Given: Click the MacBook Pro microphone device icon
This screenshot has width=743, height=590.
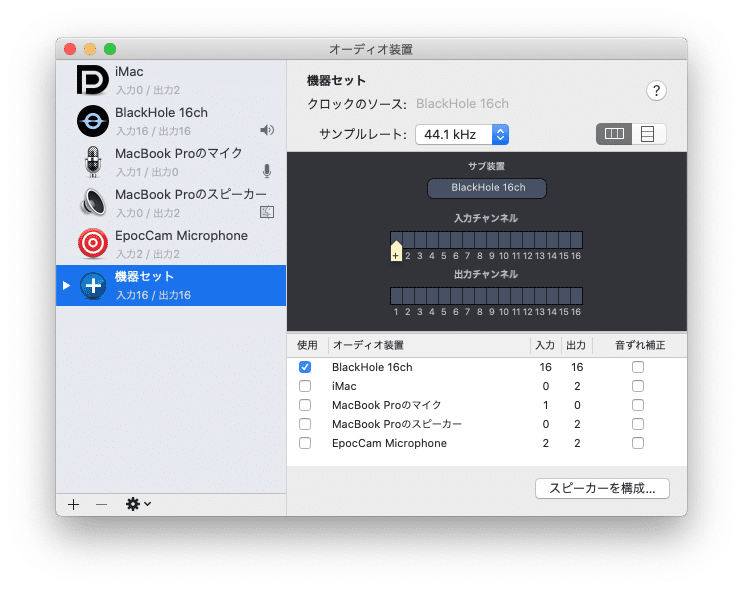Looking at the screenshot, I should coord(93,162).
